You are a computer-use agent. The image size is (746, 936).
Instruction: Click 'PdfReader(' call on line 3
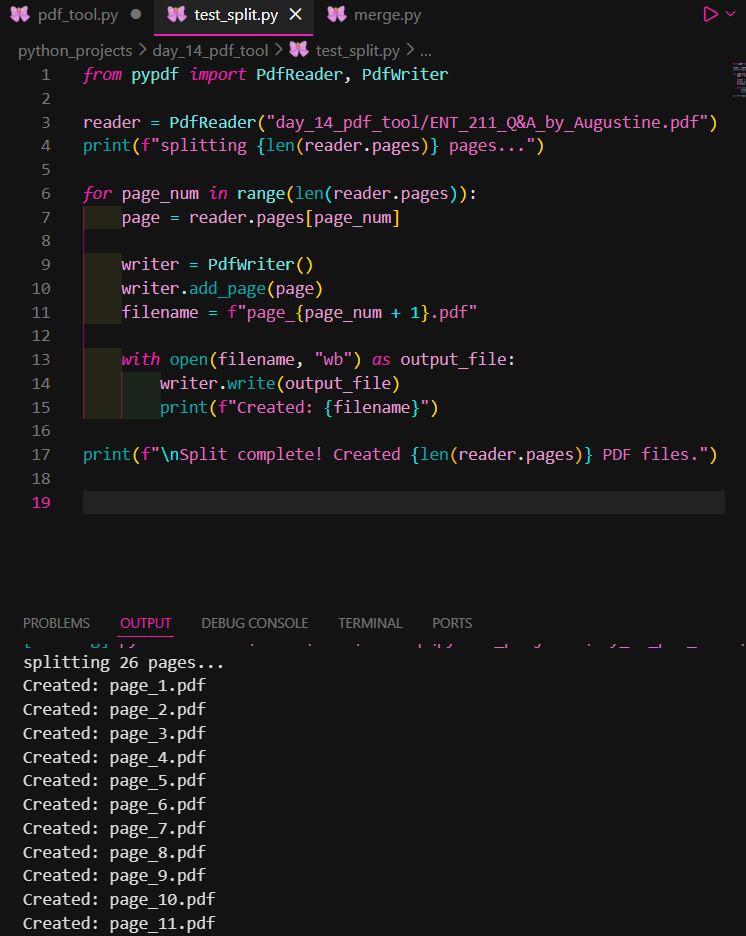point(217,122)
